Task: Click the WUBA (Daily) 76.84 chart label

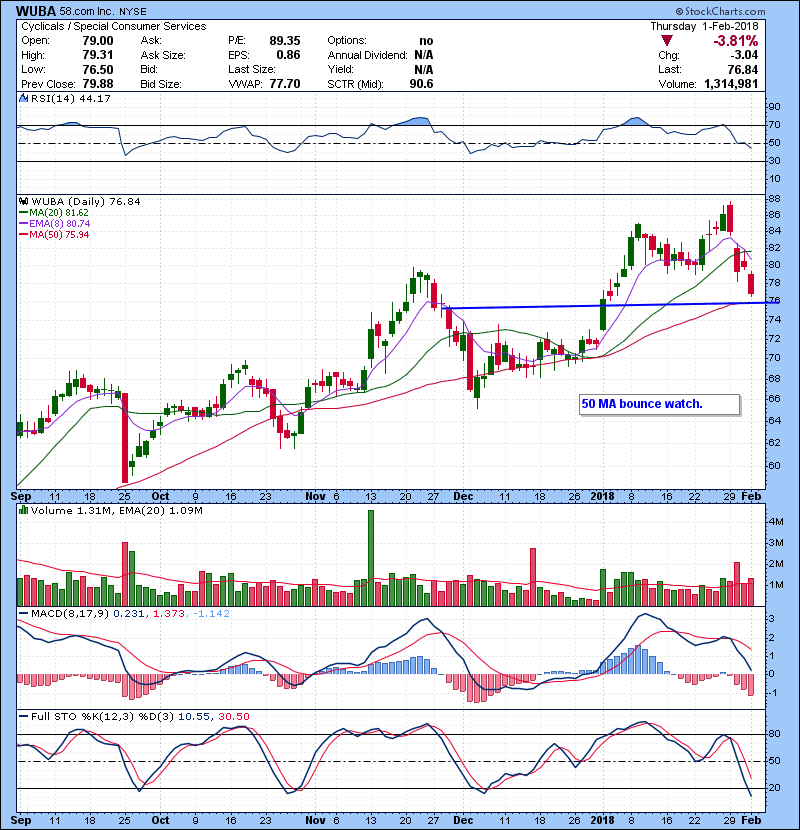Action: [86, 202]
